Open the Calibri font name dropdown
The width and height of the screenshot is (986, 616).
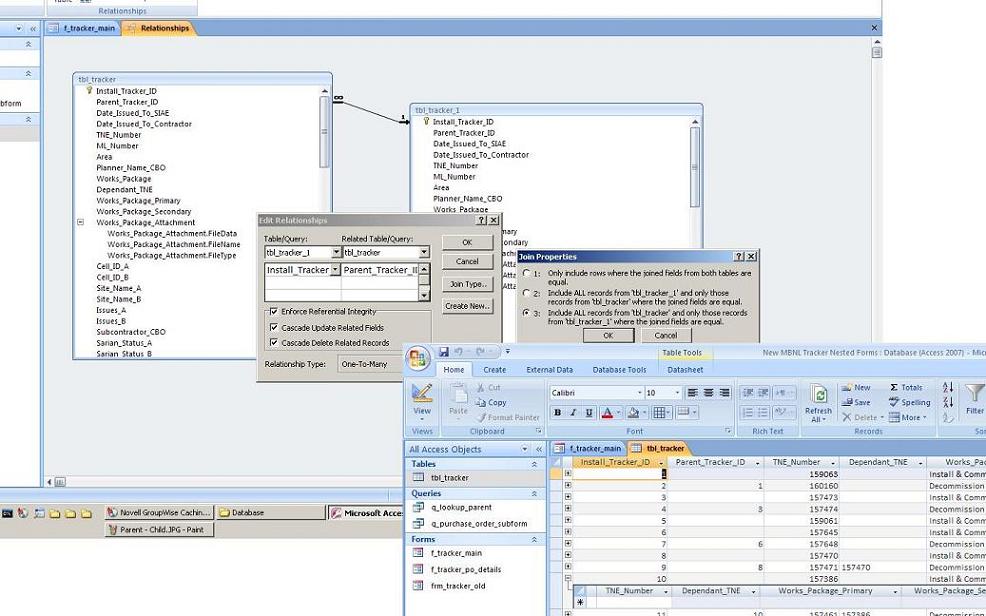[640, 392]
